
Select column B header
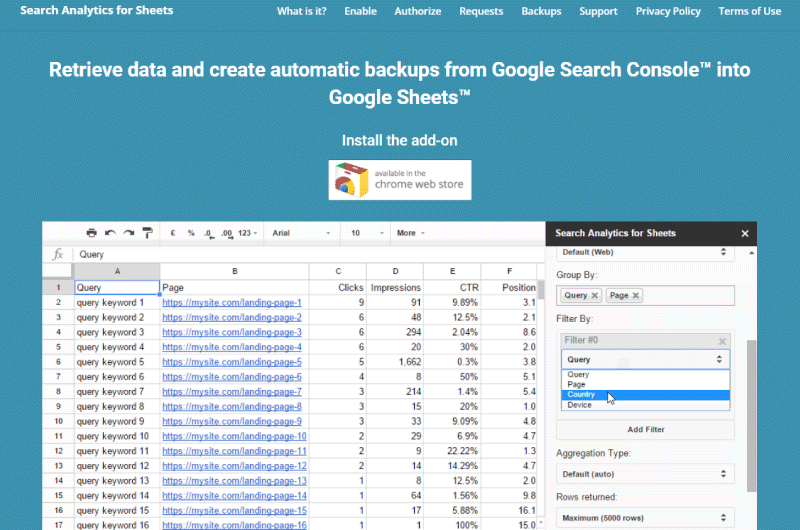(235, 271)
